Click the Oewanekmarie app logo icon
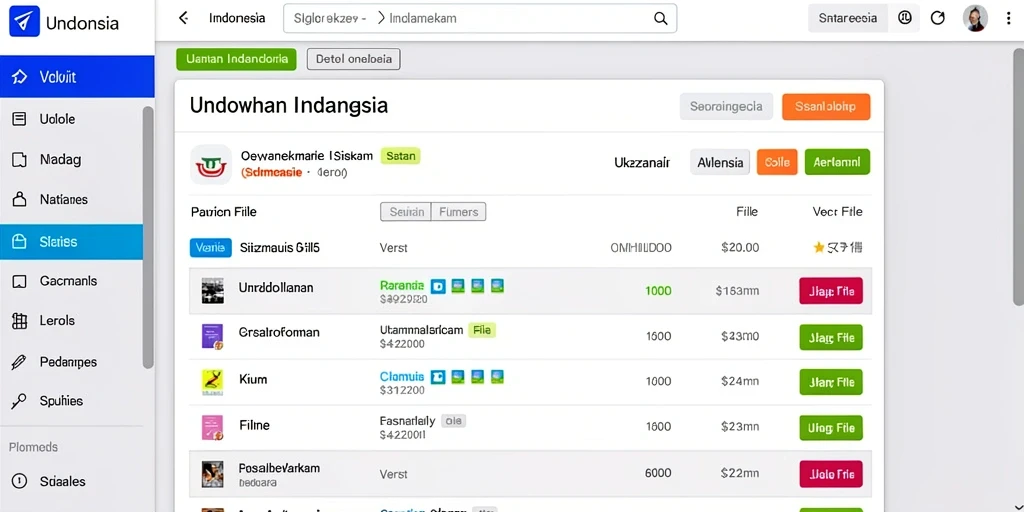The height and width of the screenshot is (512, 1024). coord(211,164)
